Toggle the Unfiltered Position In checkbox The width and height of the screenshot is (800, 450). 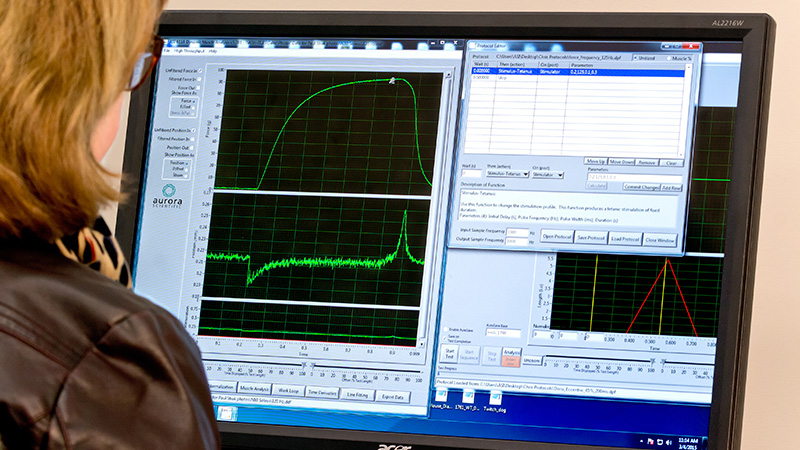tap(194, 131)
